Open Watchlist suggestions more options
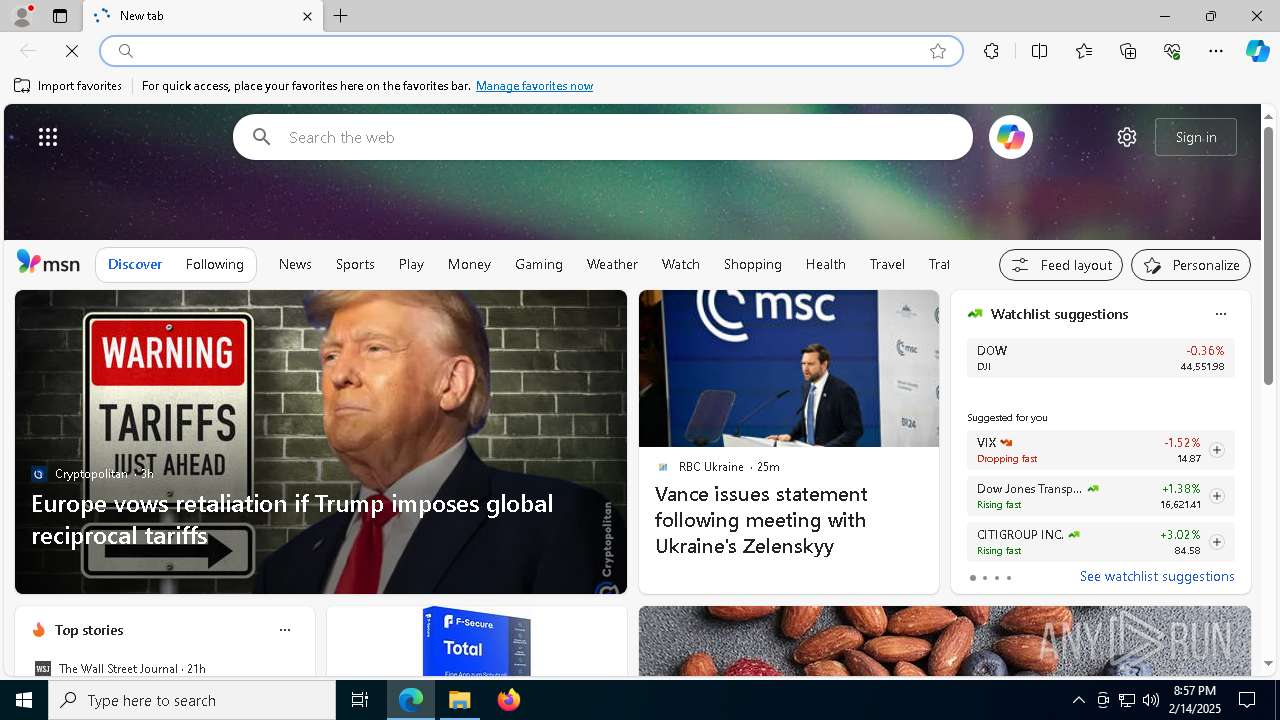Viewport: 1280px width, 720px height. (1221, 314)
